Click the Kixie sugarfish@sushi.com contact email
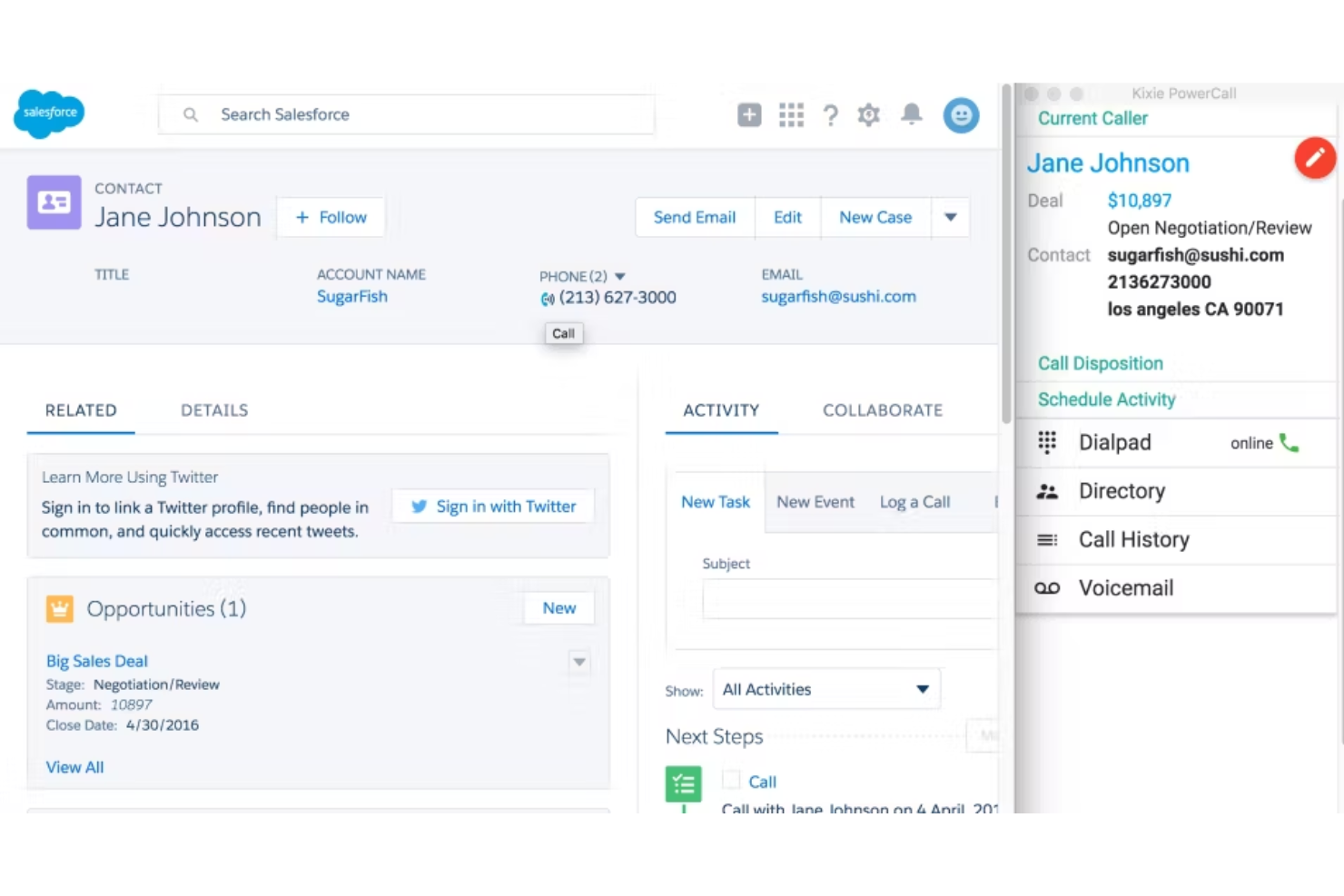This screenshot has height=896, width=1344. click(x=1196, y=255)
